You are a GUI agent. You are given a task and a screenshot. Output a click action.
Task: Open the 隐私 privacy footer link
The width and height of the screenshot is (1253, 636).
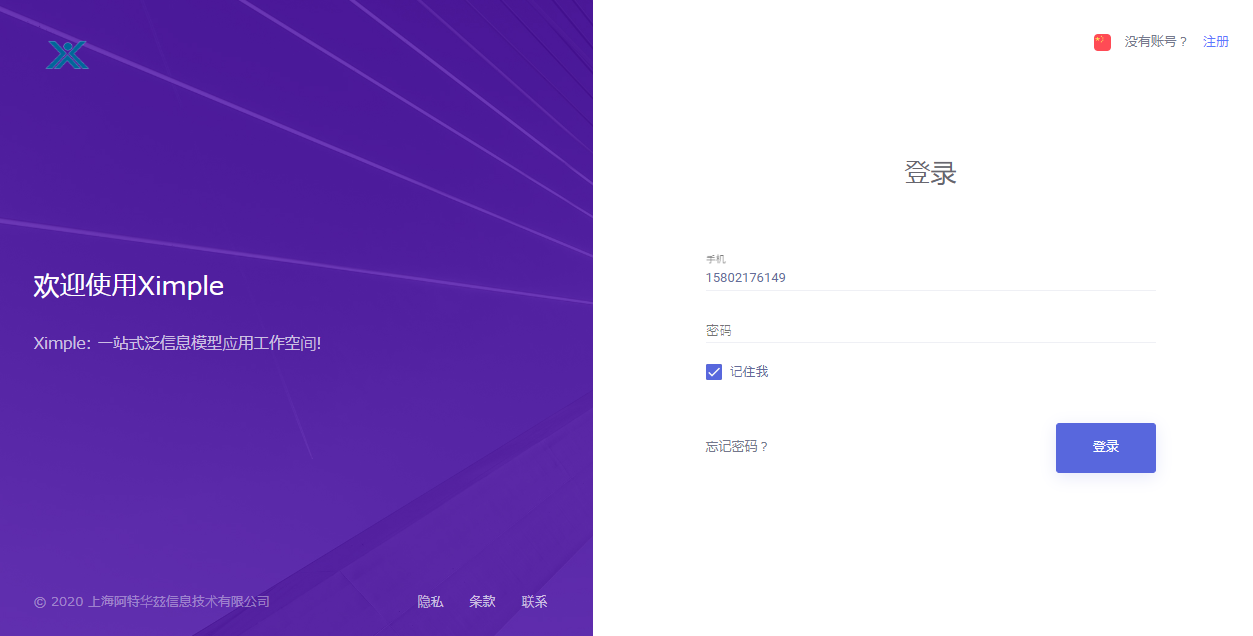(430, 602)
